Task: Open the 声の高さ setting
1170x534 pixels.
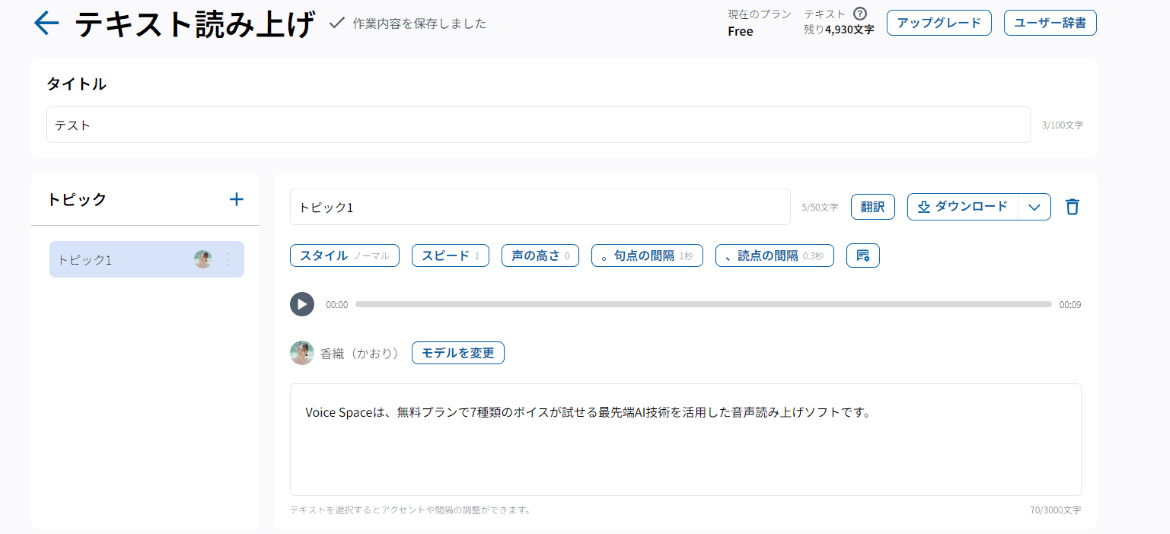Action: click(x=540, y=256)
